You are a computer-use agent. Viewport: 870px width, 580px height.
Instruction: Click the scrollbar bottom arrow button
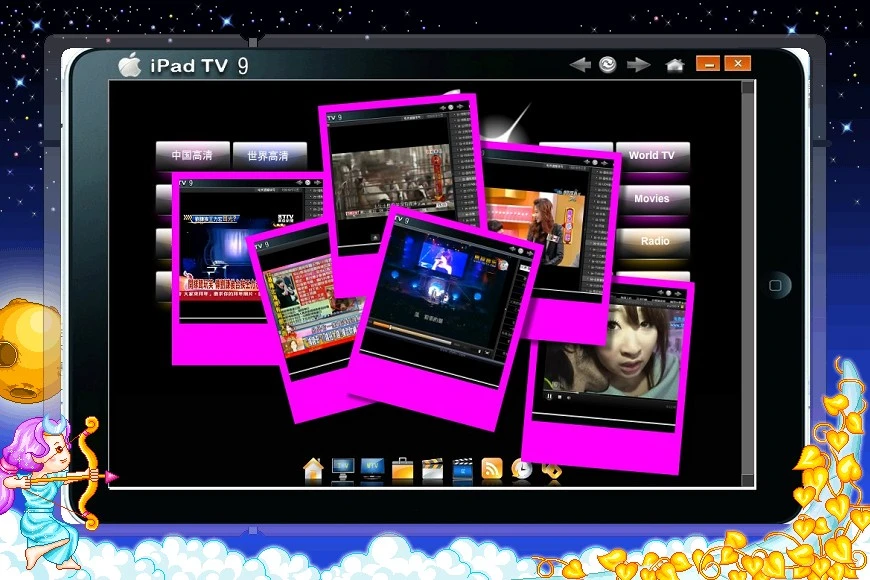[748, 481]
